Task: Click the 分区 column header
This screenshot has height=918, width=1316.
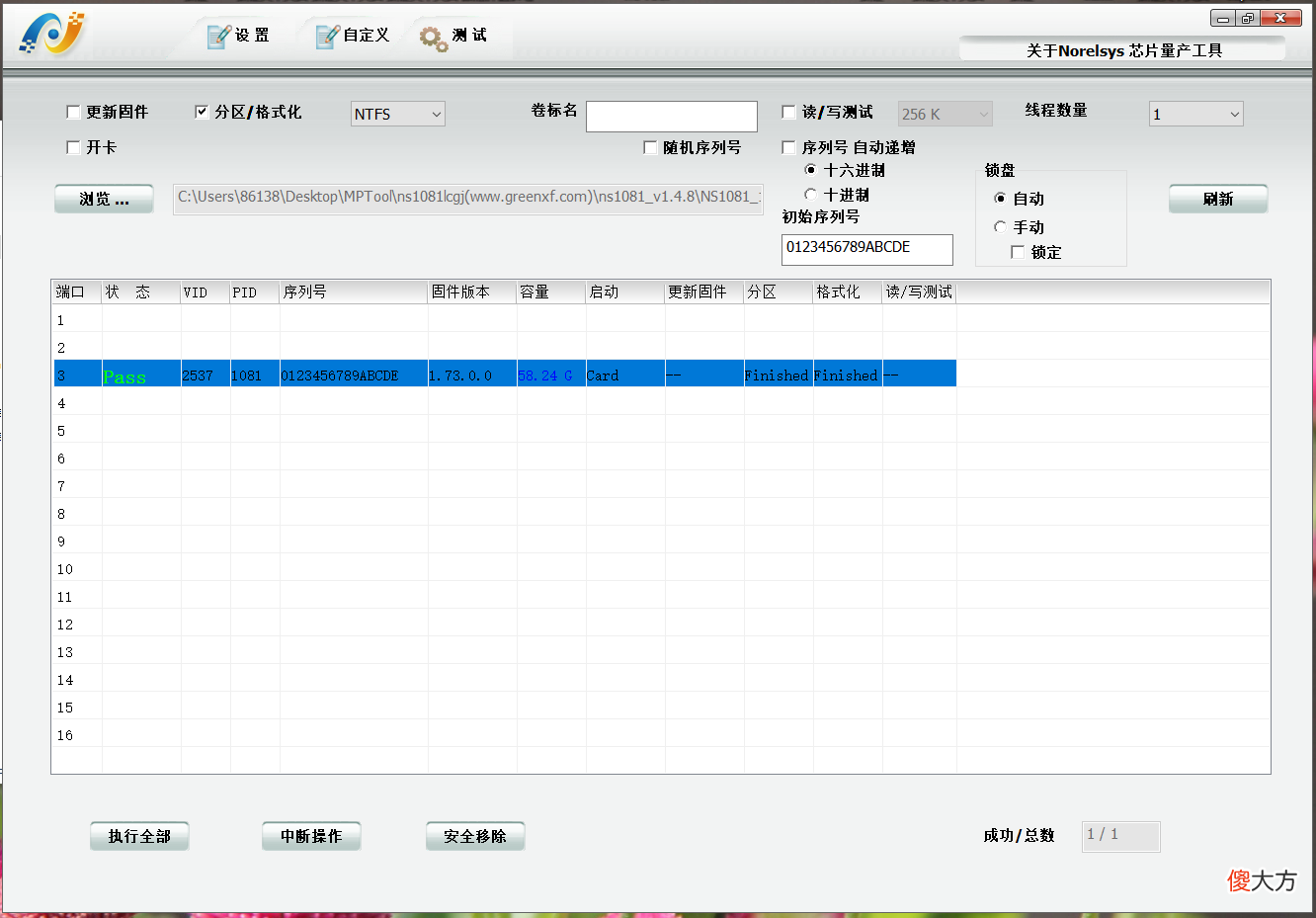Action: click(x=779, y=292)
